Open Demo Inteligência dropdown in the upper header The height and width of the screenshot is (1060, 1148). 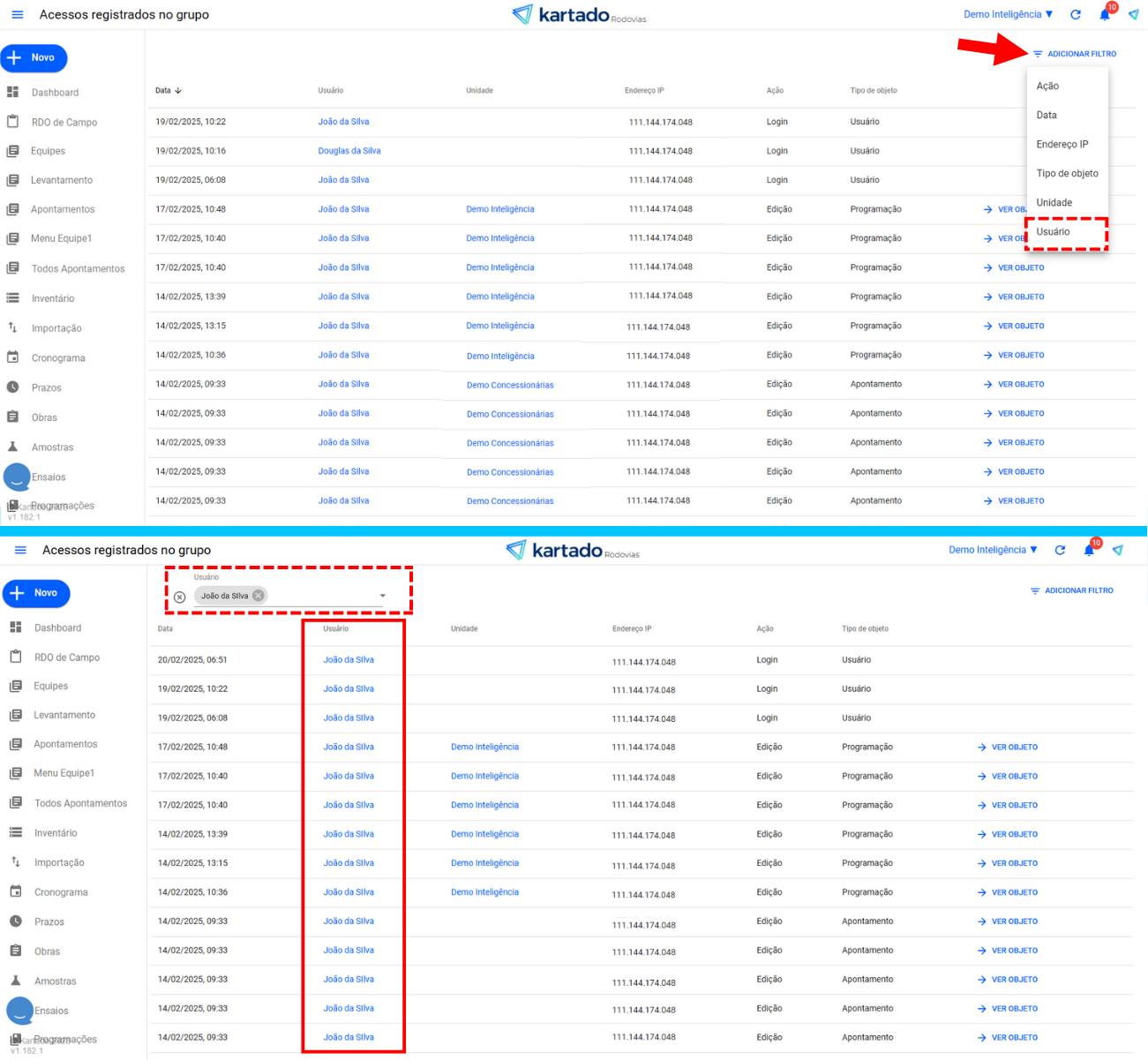click(x=1008, y=15)
